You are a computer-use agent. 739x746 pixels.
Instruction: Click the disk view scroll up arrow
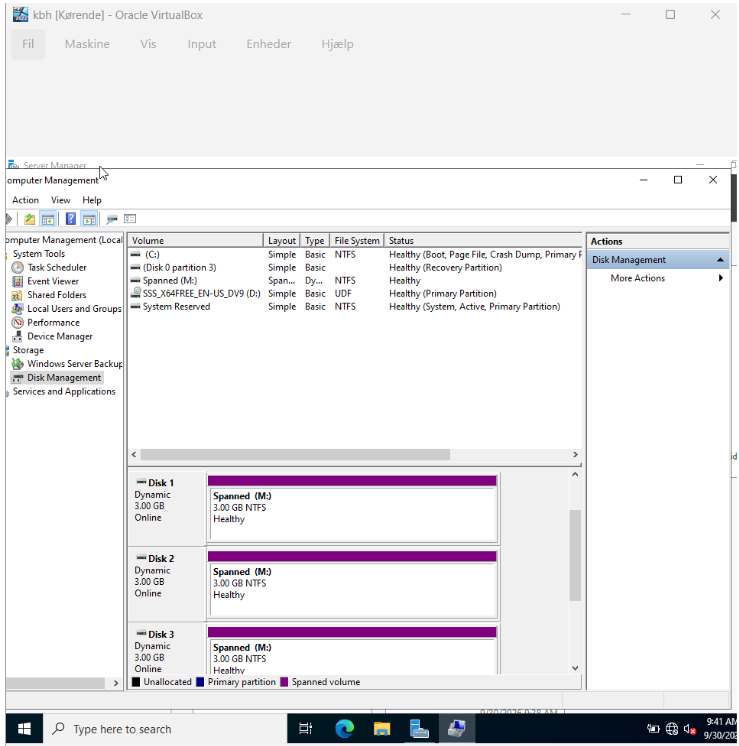(575, 474)
